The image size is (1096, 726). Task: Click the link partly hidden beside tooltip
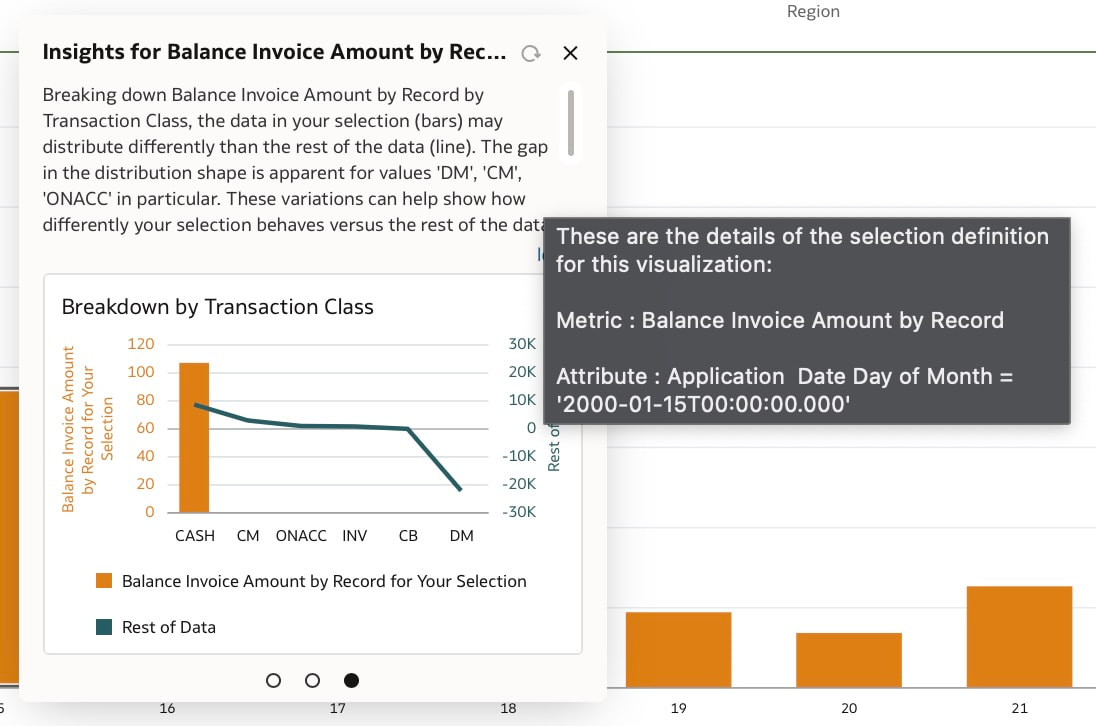pyautogui.click(x=540, y=254)
